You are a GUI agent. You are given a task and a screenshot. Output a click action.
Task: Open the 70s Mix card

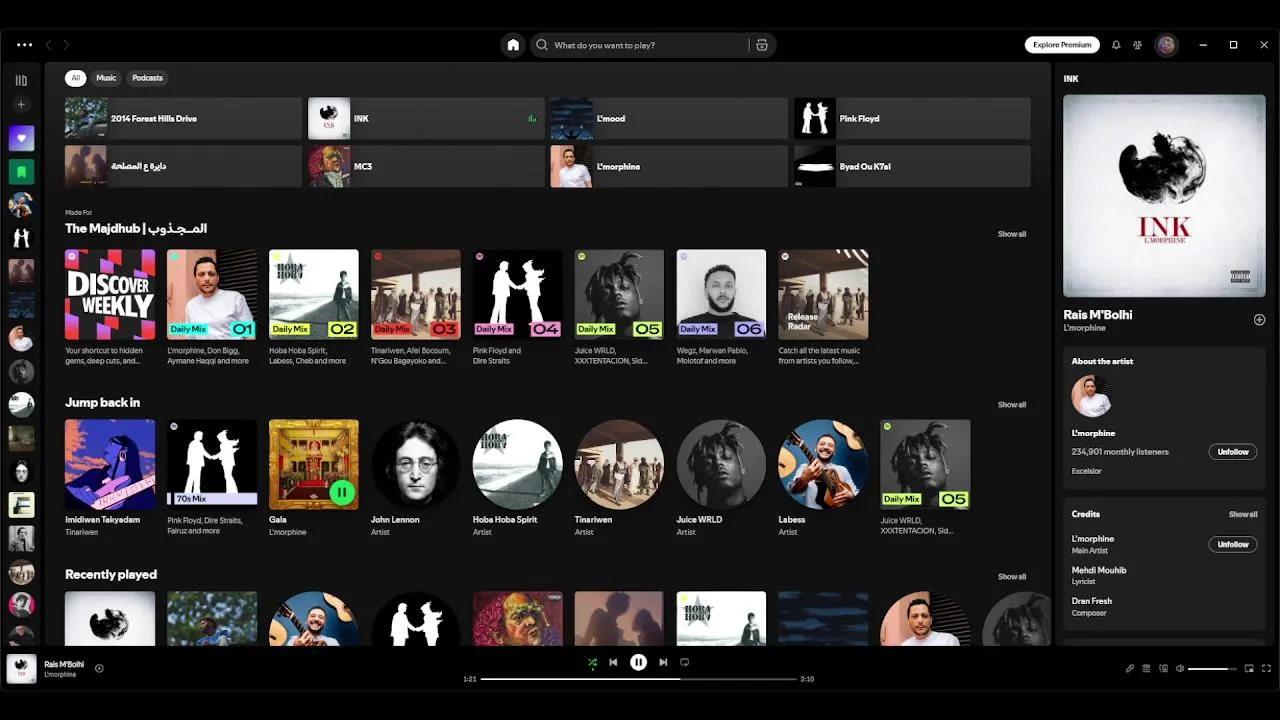(x=212, y=478)
